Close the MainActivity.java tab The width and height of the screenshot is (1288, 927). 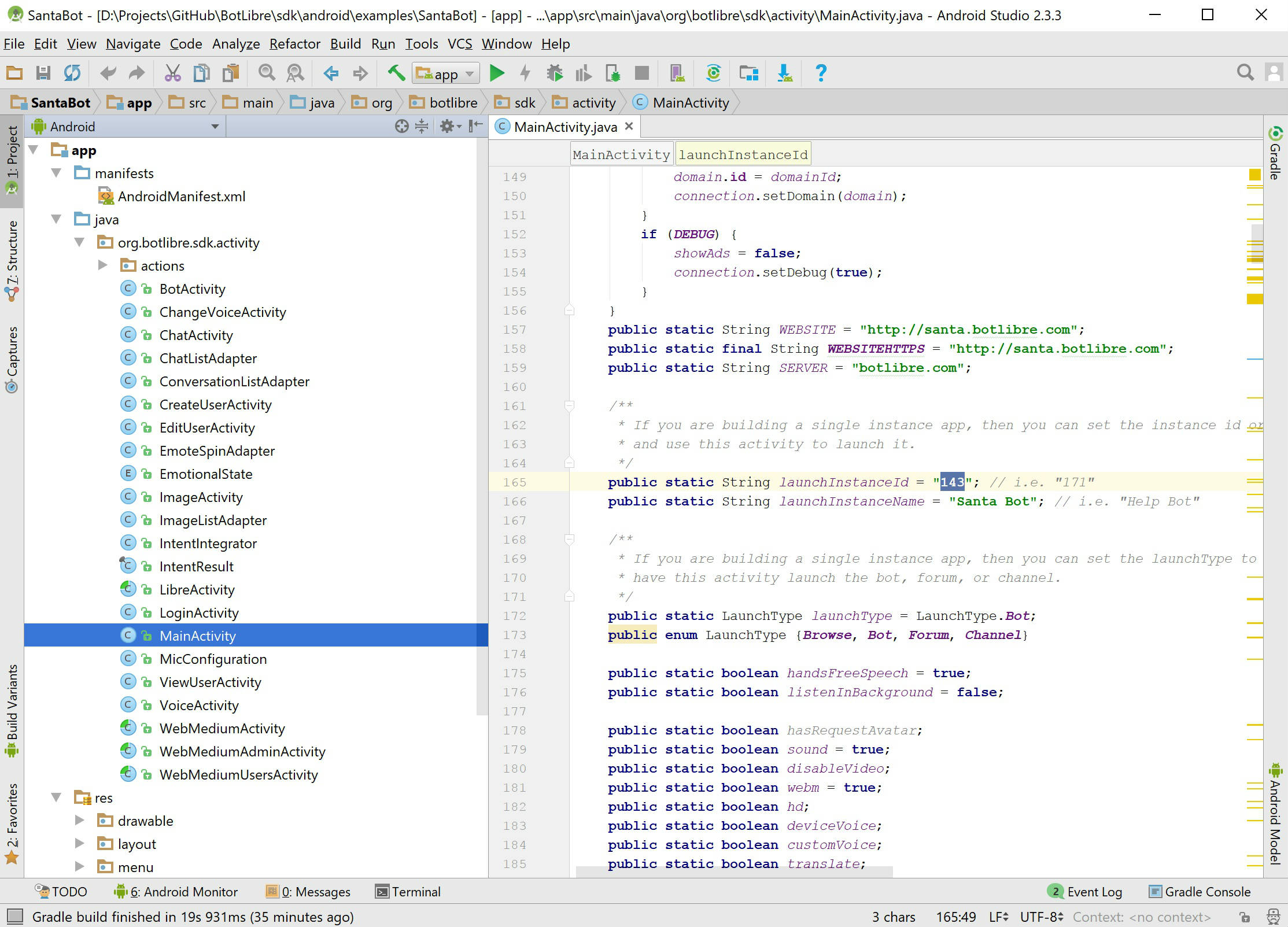[629, 126]
